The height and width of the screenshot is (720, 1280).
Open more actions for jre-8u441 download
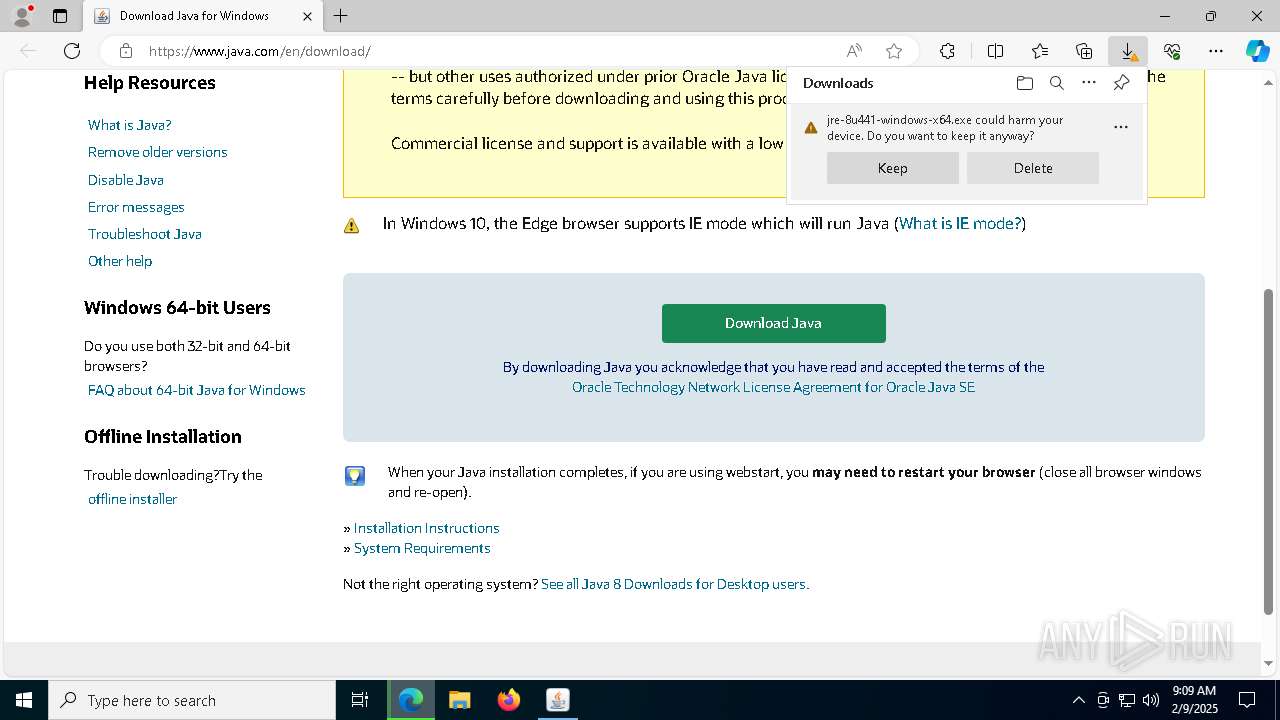tap(1121, 127)
